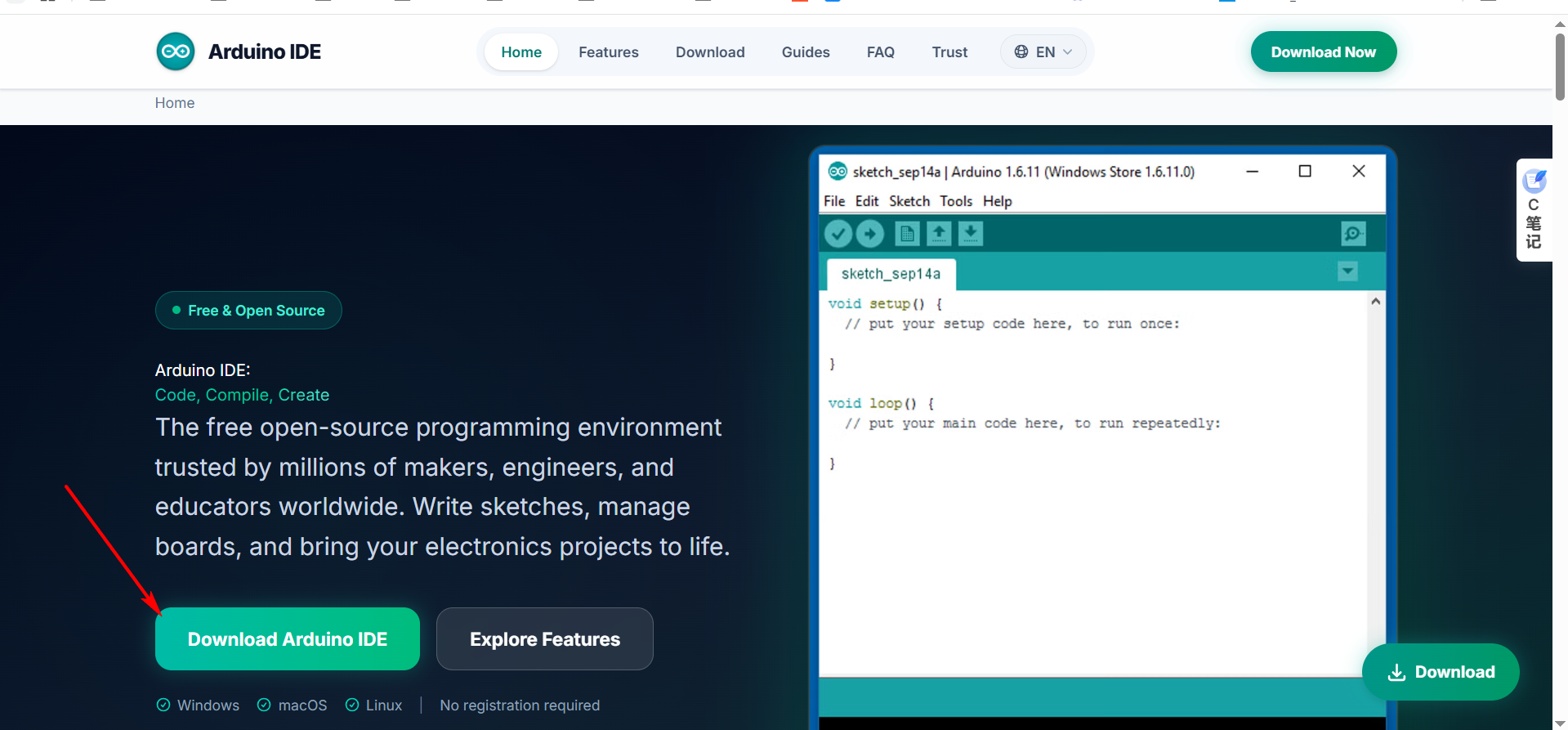This screenshot has height=730, width=1568.
Task: Click the Free & Open Source badge
Action: [248, 311]
